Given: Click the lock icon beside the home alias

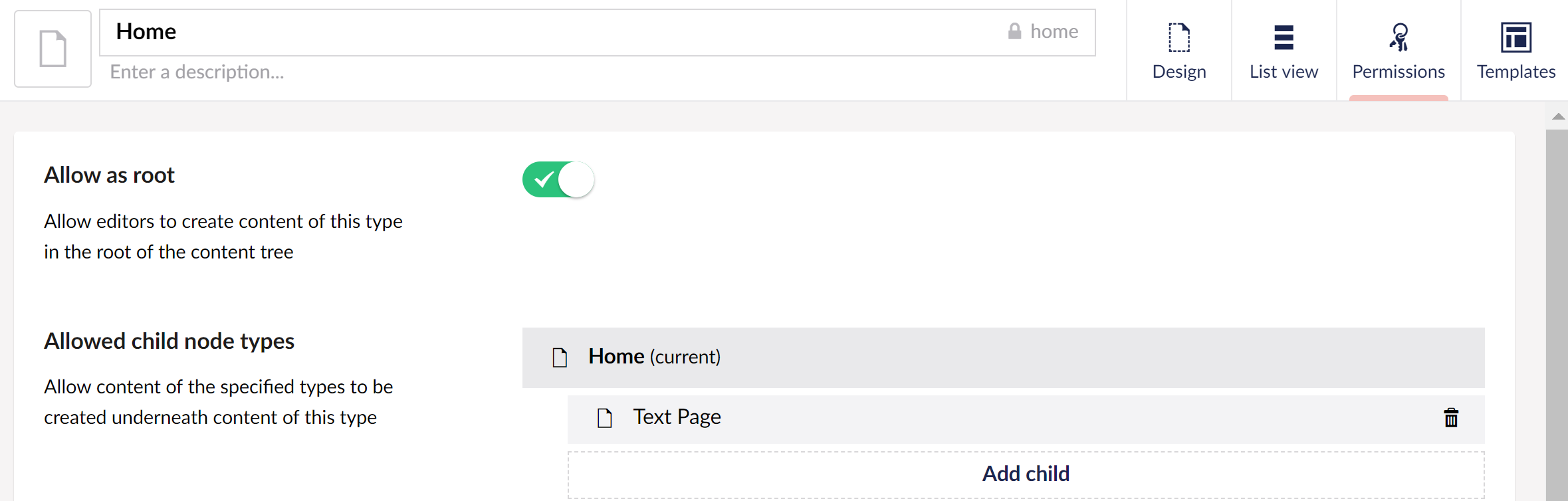Looking at the screenshot, I should click(x=1014, y=31).
